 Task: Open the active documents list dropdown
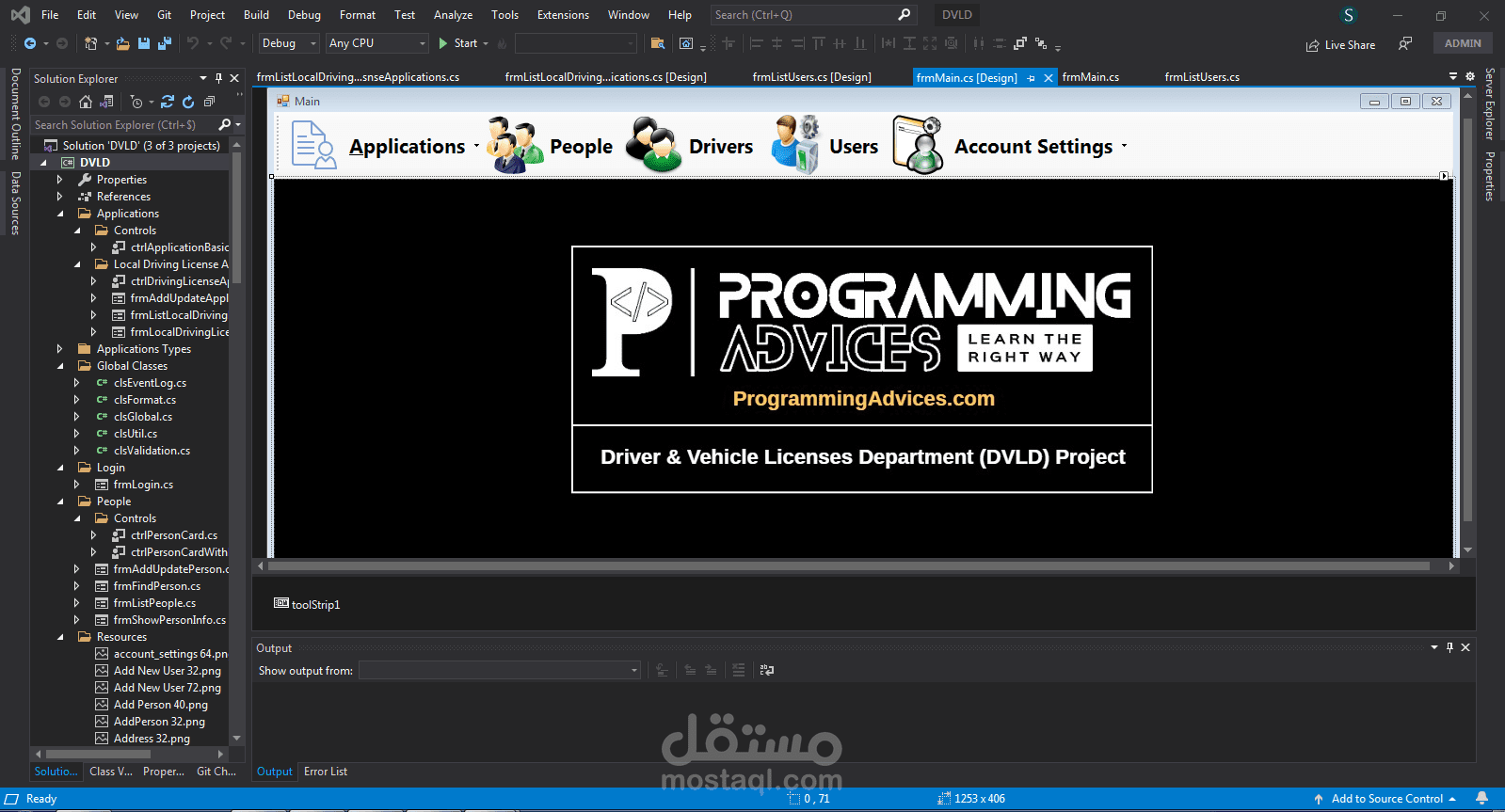click(1453, 76)
